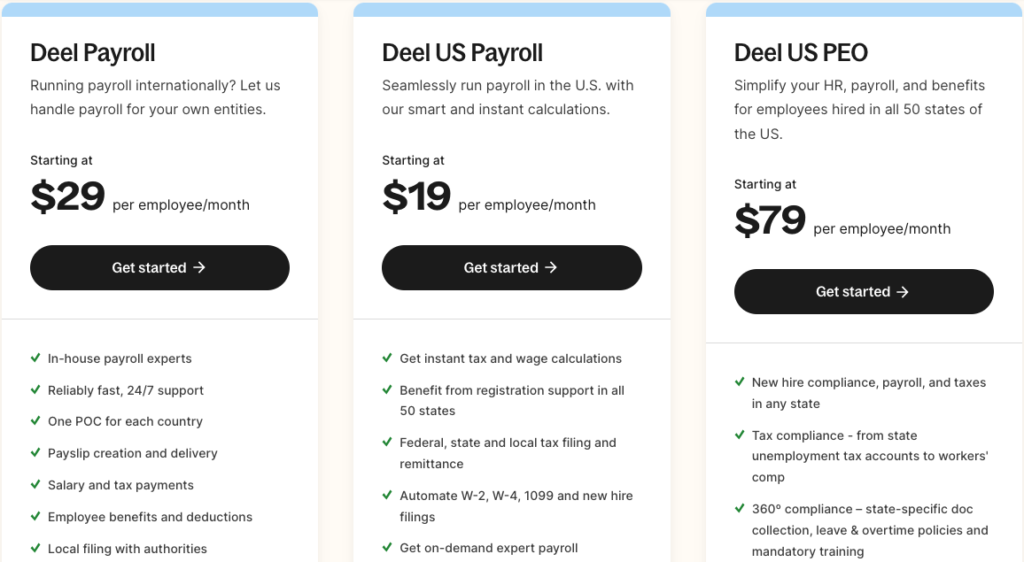
Task: Click checkmark beside One POC for each country
Action: click(x=35, y=421)
